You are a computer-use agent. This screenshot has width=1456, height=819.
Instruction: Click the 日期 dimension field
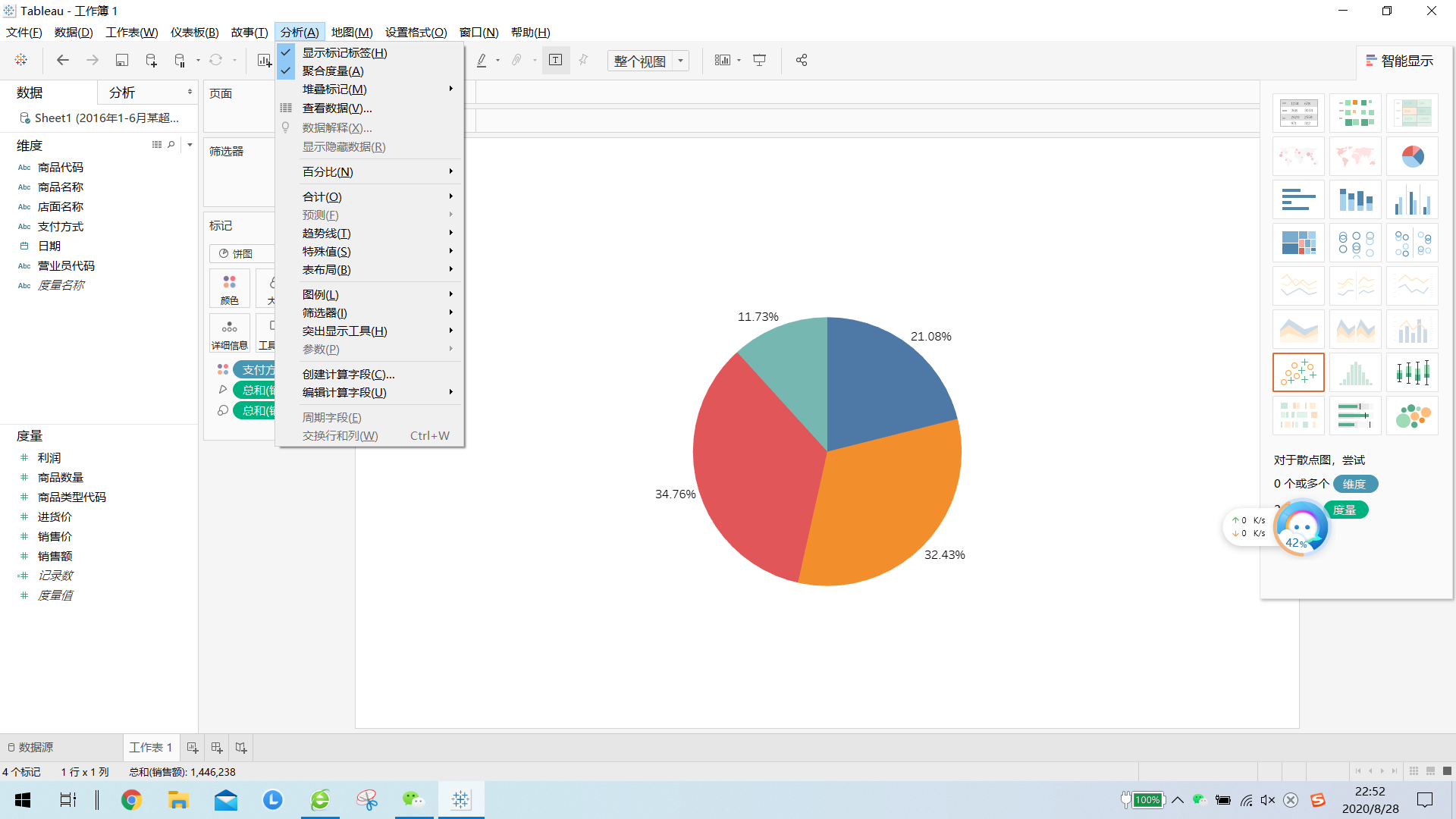tap(49, 246)
